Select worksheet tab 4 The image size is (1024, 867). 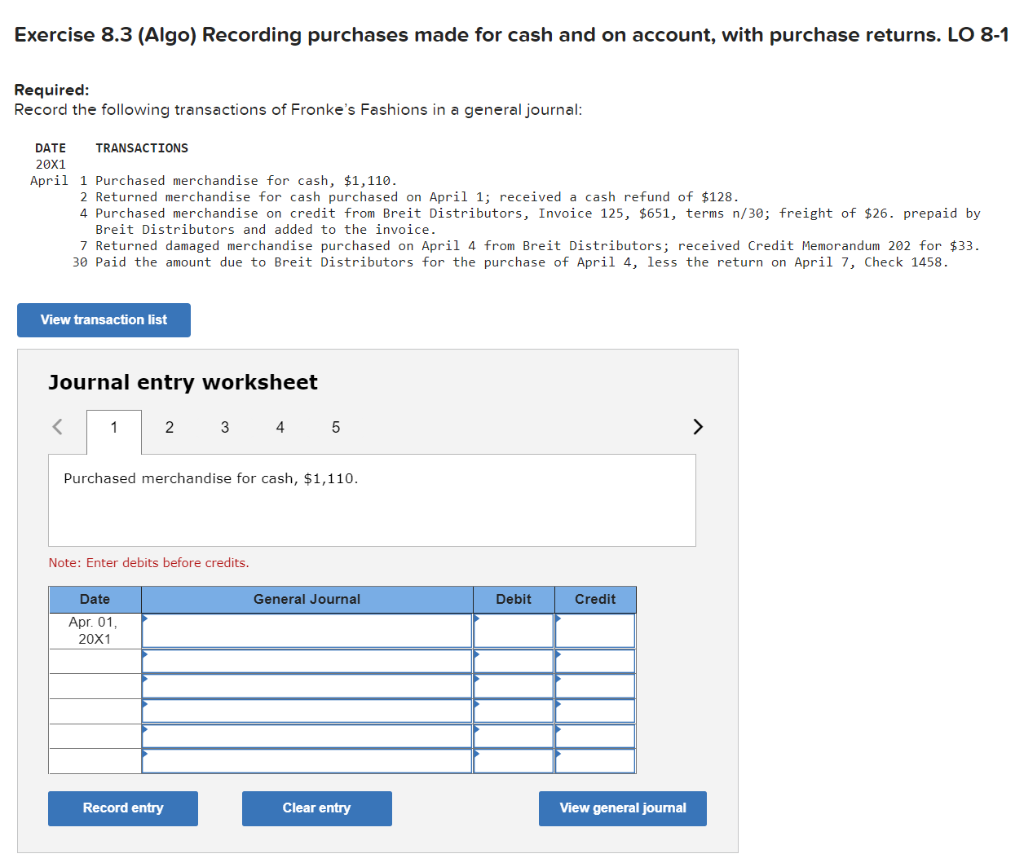point(280,427)
